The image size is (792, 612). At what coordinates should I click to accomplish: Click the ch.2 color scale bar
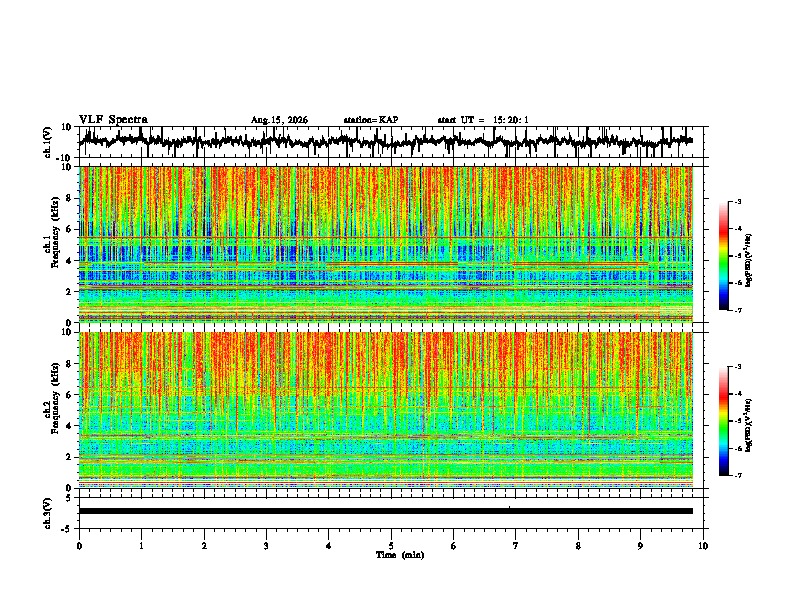click(x=724, y=421)
